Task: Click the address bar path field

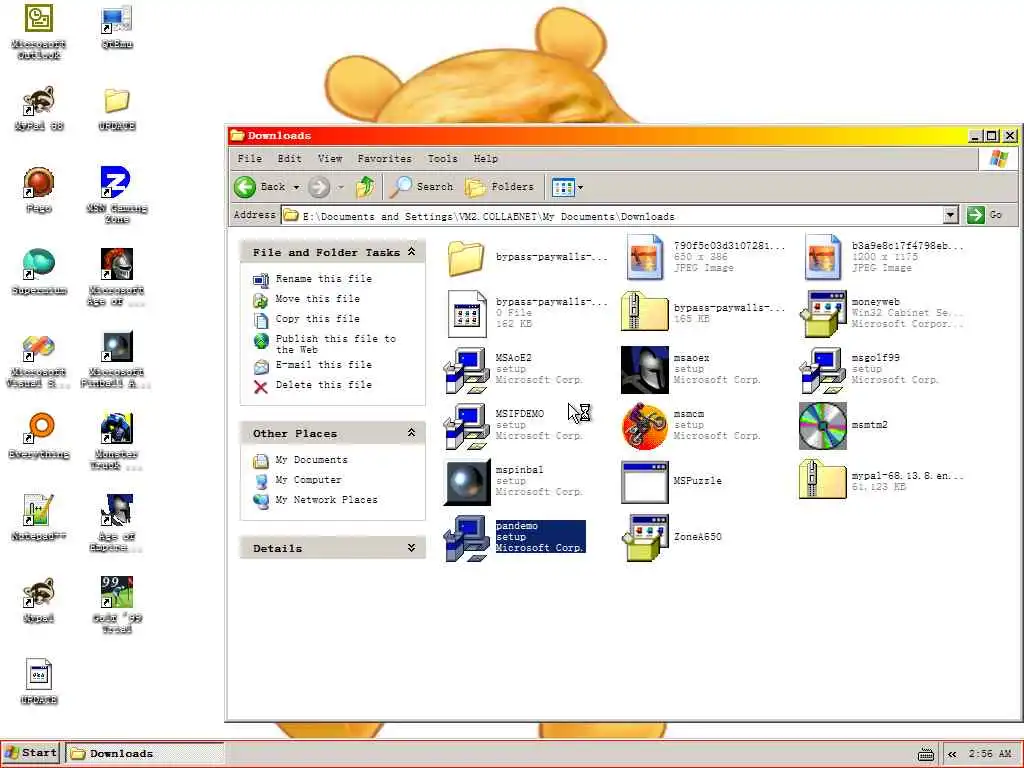Action: coord(613,215)
